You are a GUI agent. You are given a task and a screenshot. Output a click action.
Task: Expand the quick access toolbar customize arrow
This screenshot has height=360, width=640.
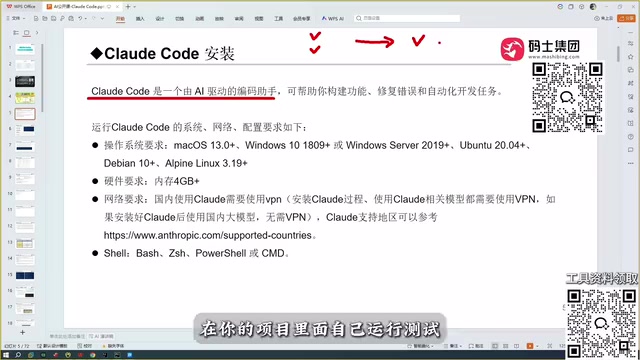click(102, 18)
